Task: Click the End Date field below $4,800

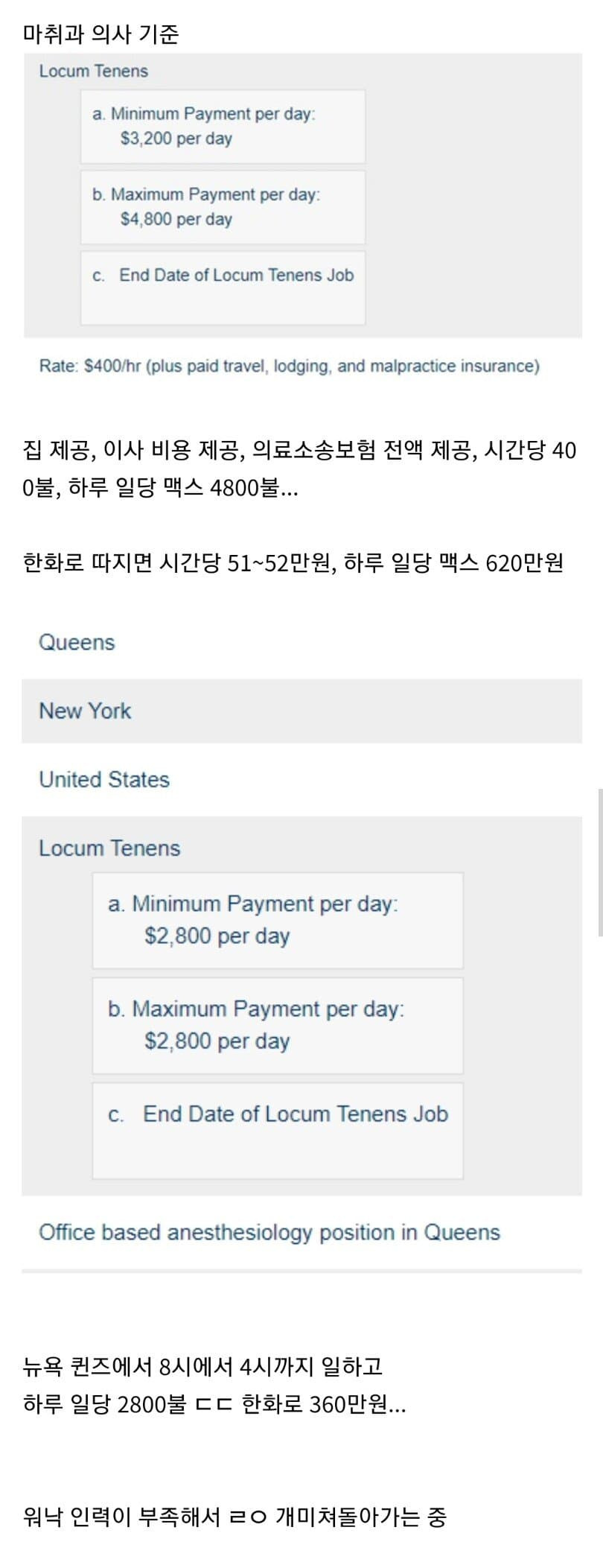Action: (223, 288)
